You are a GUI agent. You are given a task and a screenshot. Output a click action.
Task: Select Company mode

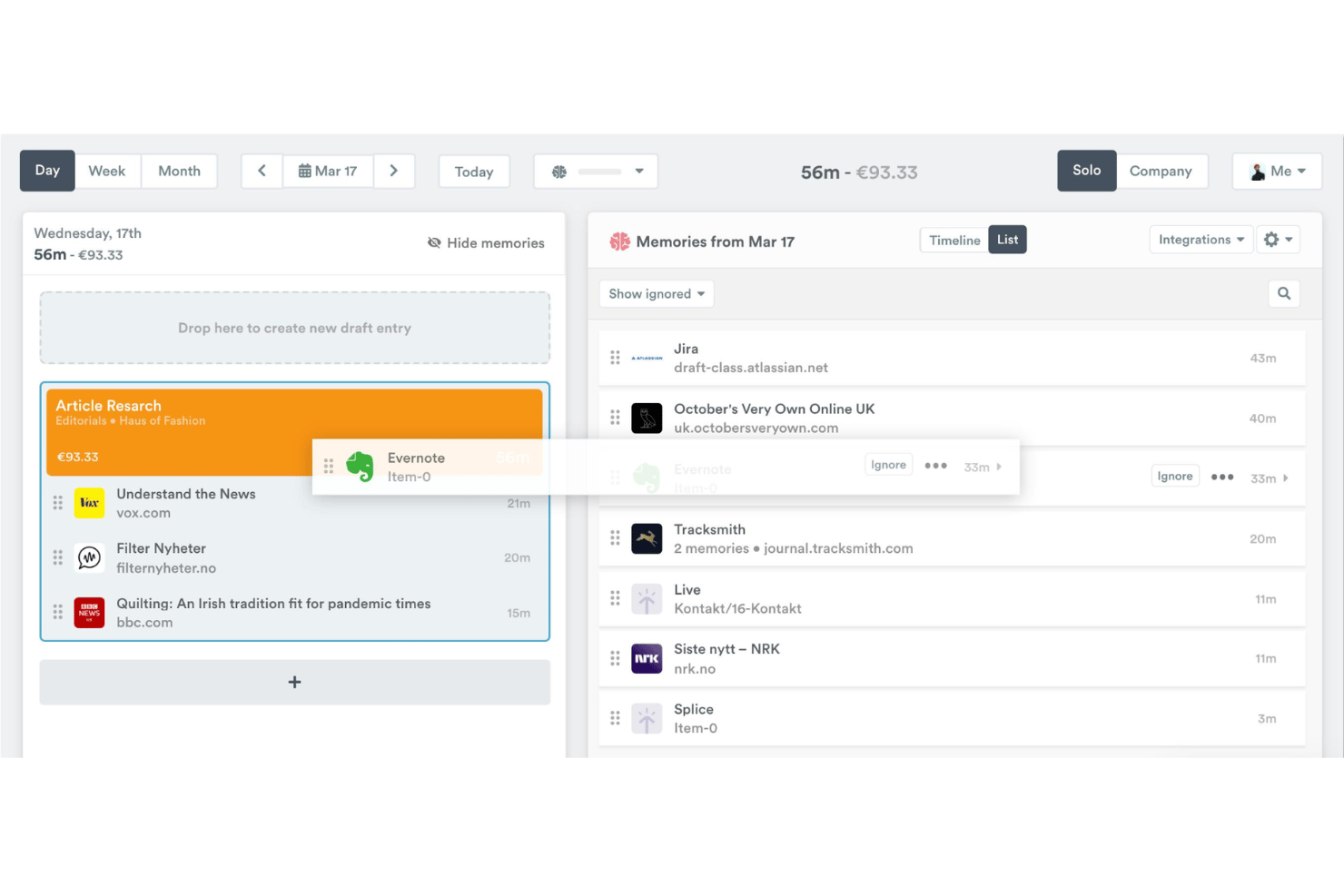pos(1161,171)
